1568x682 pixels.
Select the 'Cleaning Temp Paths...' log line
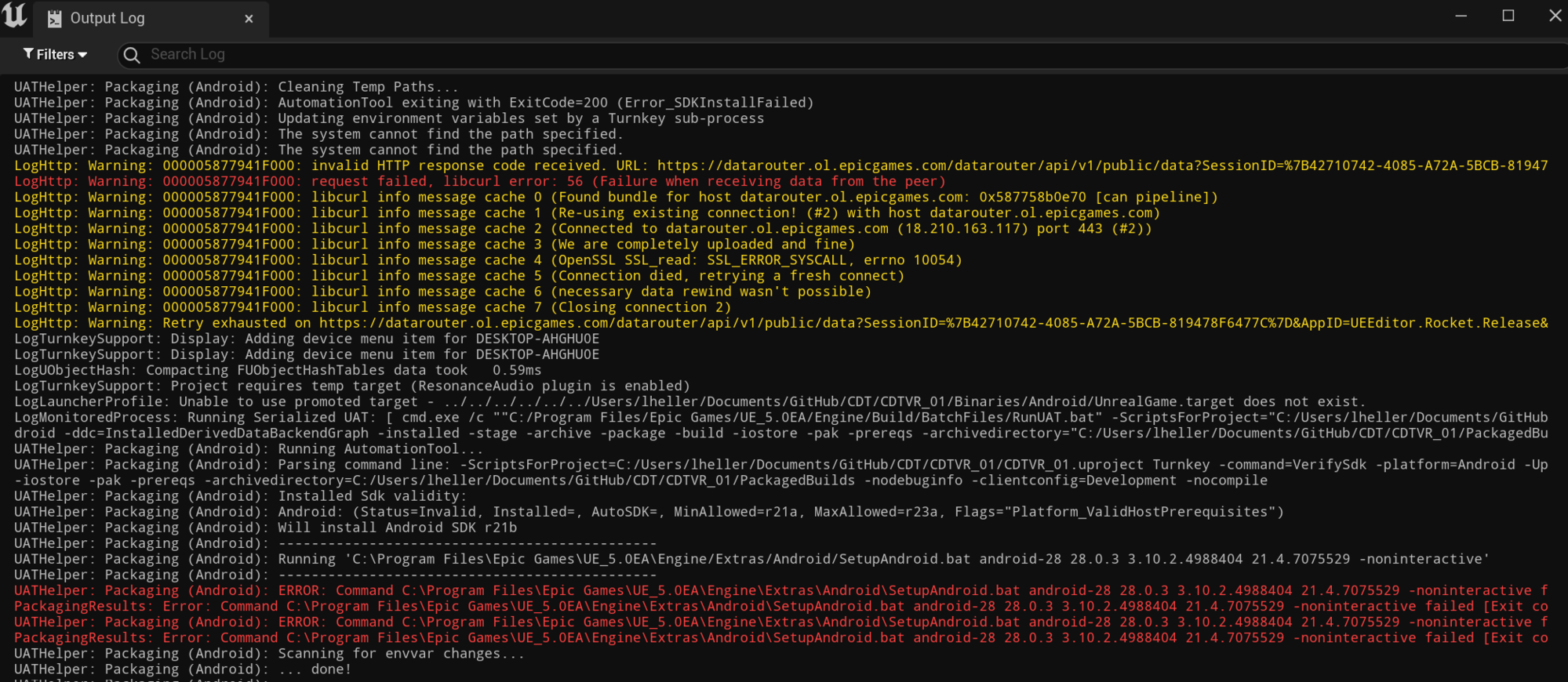(236, 87)
